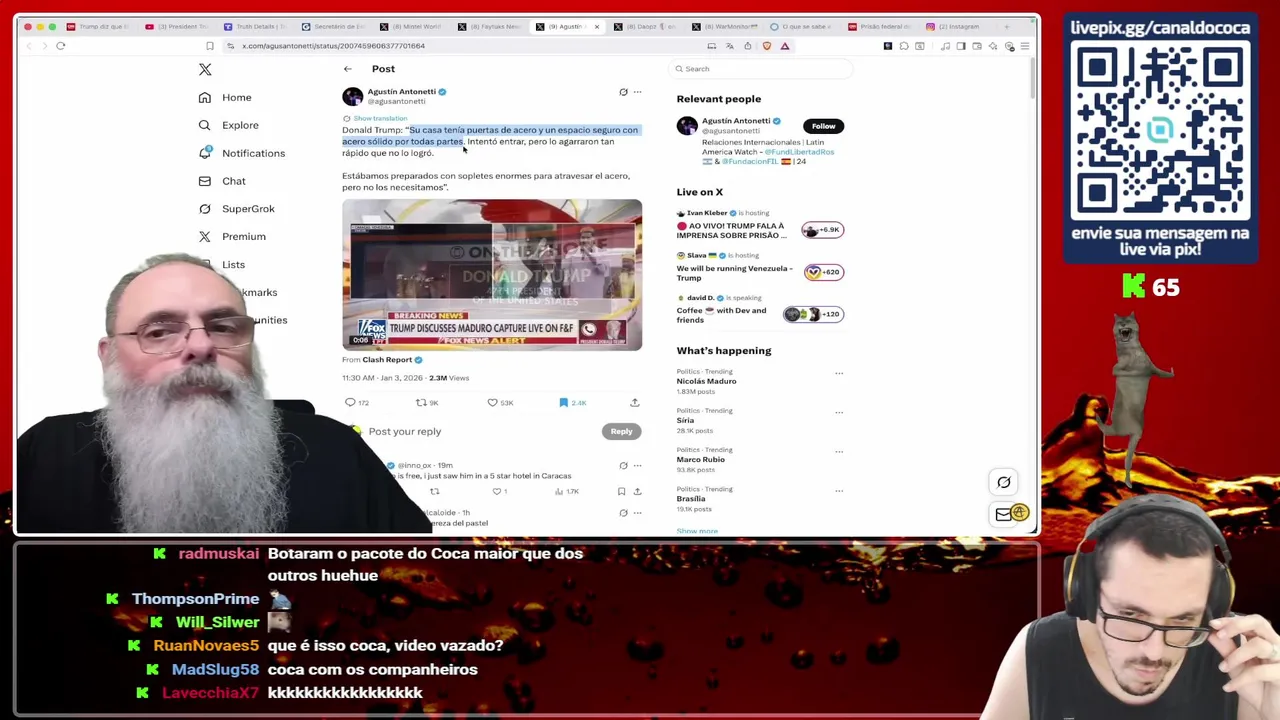This screenshot has height=720, width=1280.
Task: Open the Brasília trending topic
Action: pos(691,499)
